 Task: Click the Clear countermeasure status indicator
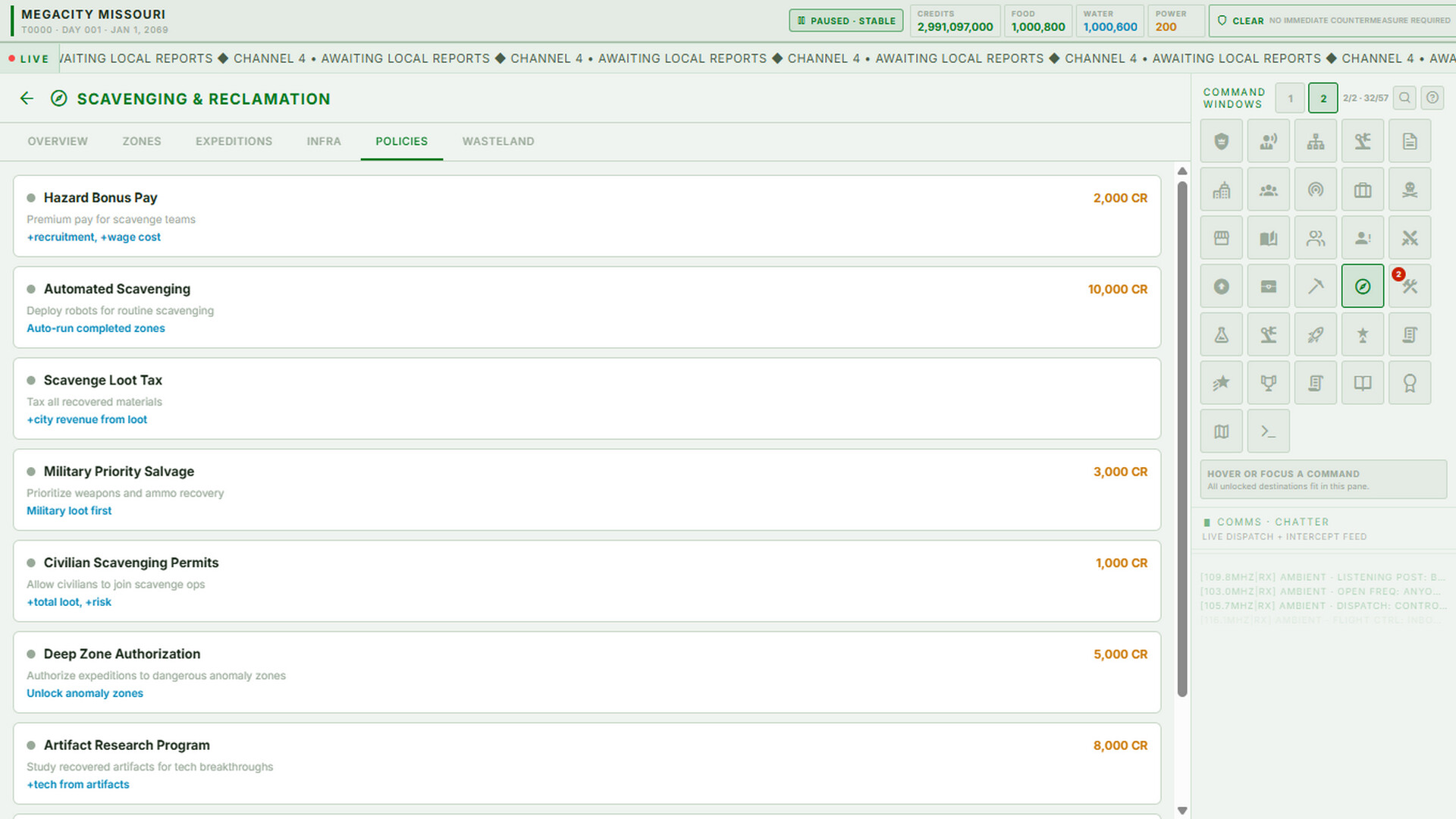click(1332, 20)
